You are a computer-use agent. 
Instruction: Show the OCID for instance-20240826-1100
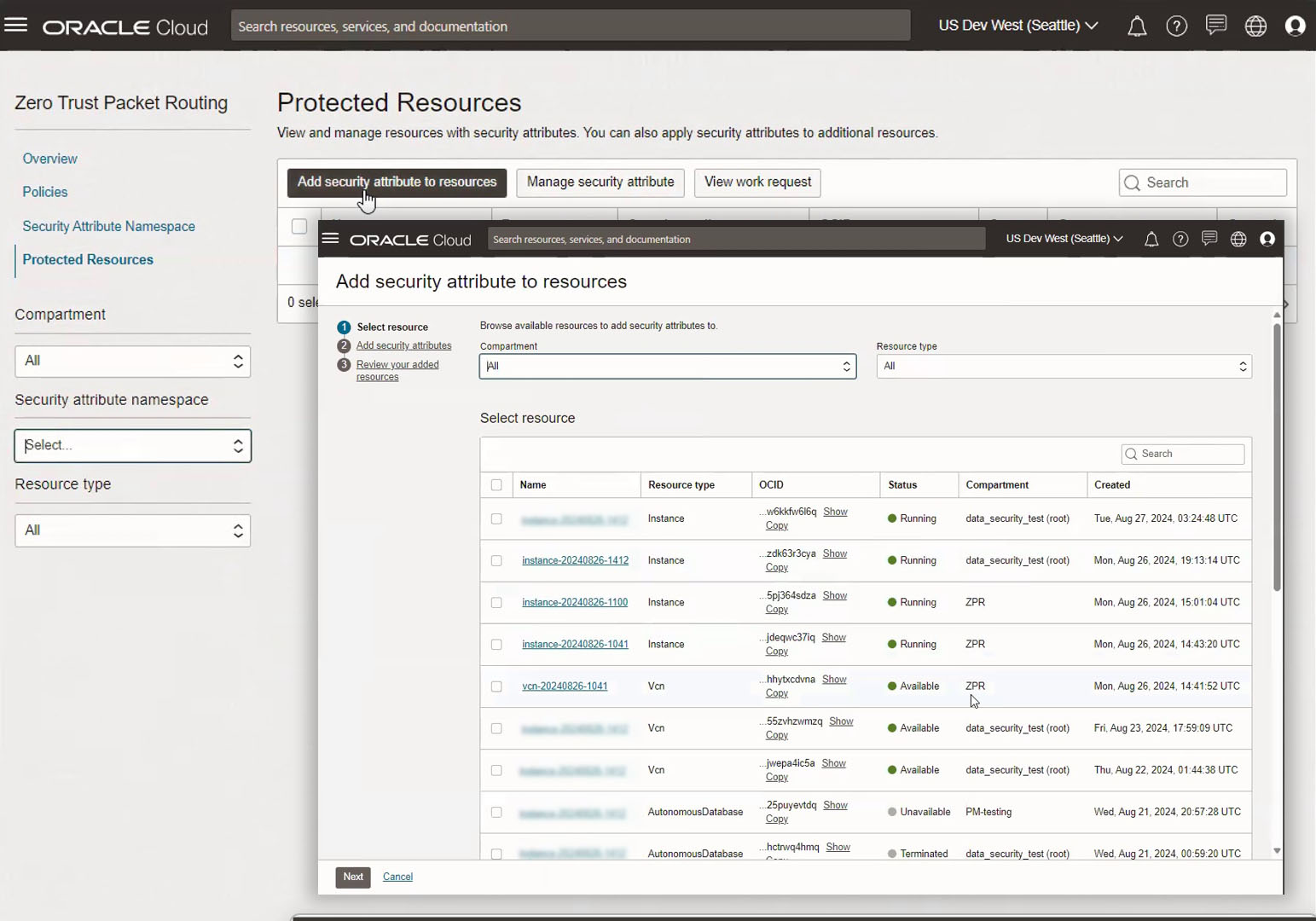834,595
